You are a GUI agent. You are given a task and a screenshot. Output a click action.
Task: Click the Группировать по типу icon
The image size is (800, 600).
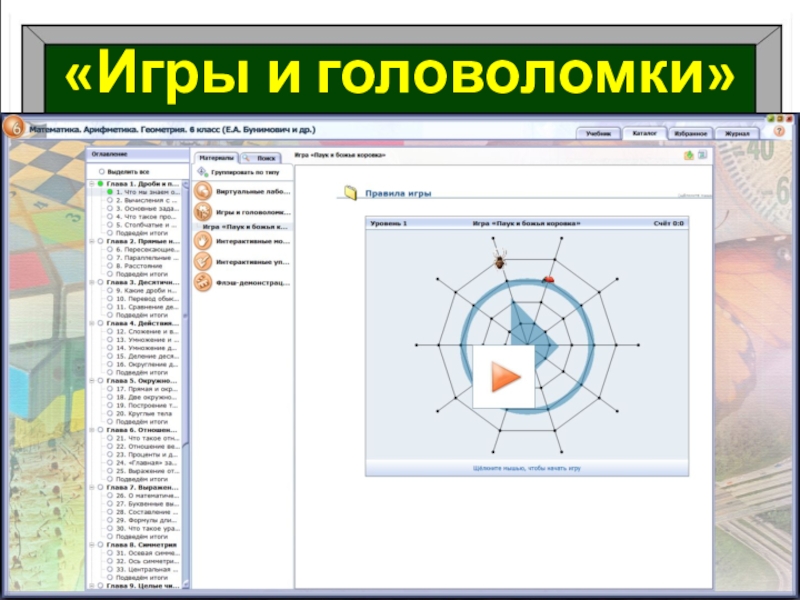(x=203, y=172)
